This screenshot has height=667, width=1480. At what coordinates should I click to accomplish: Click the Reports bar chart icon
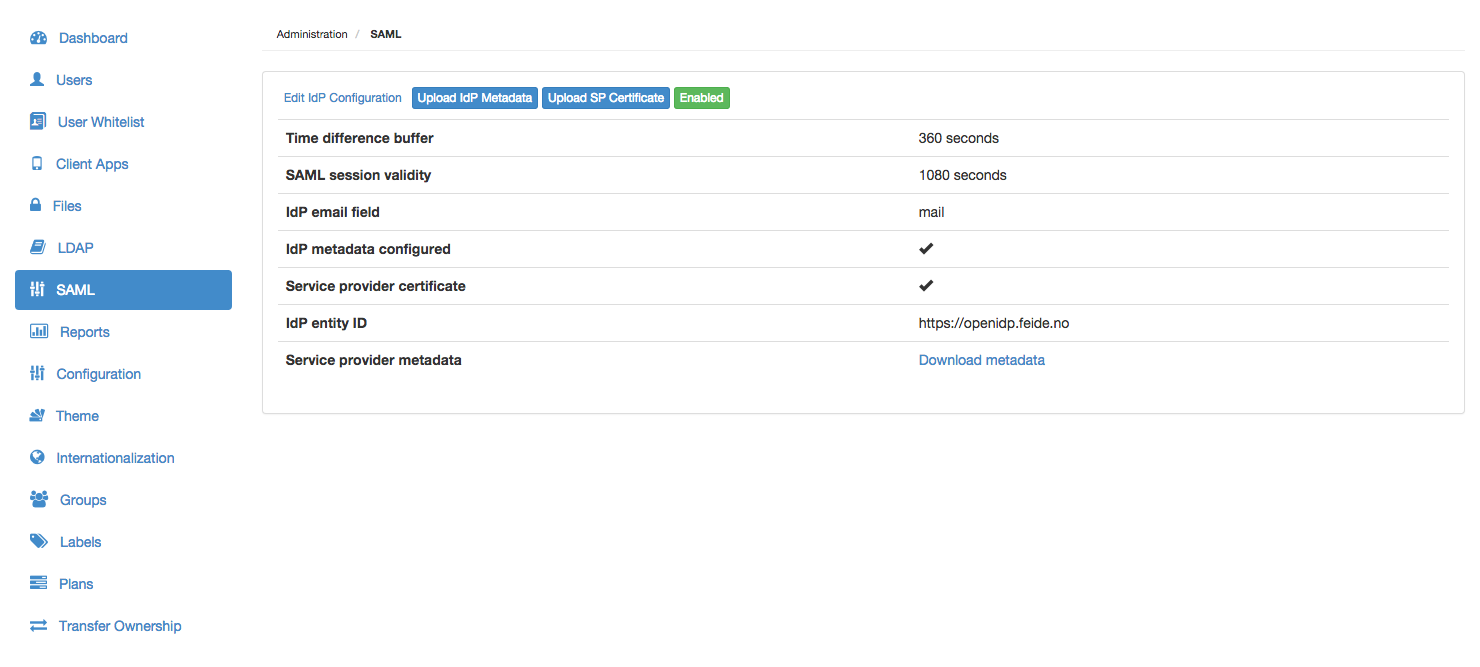[x=39, y=332]
